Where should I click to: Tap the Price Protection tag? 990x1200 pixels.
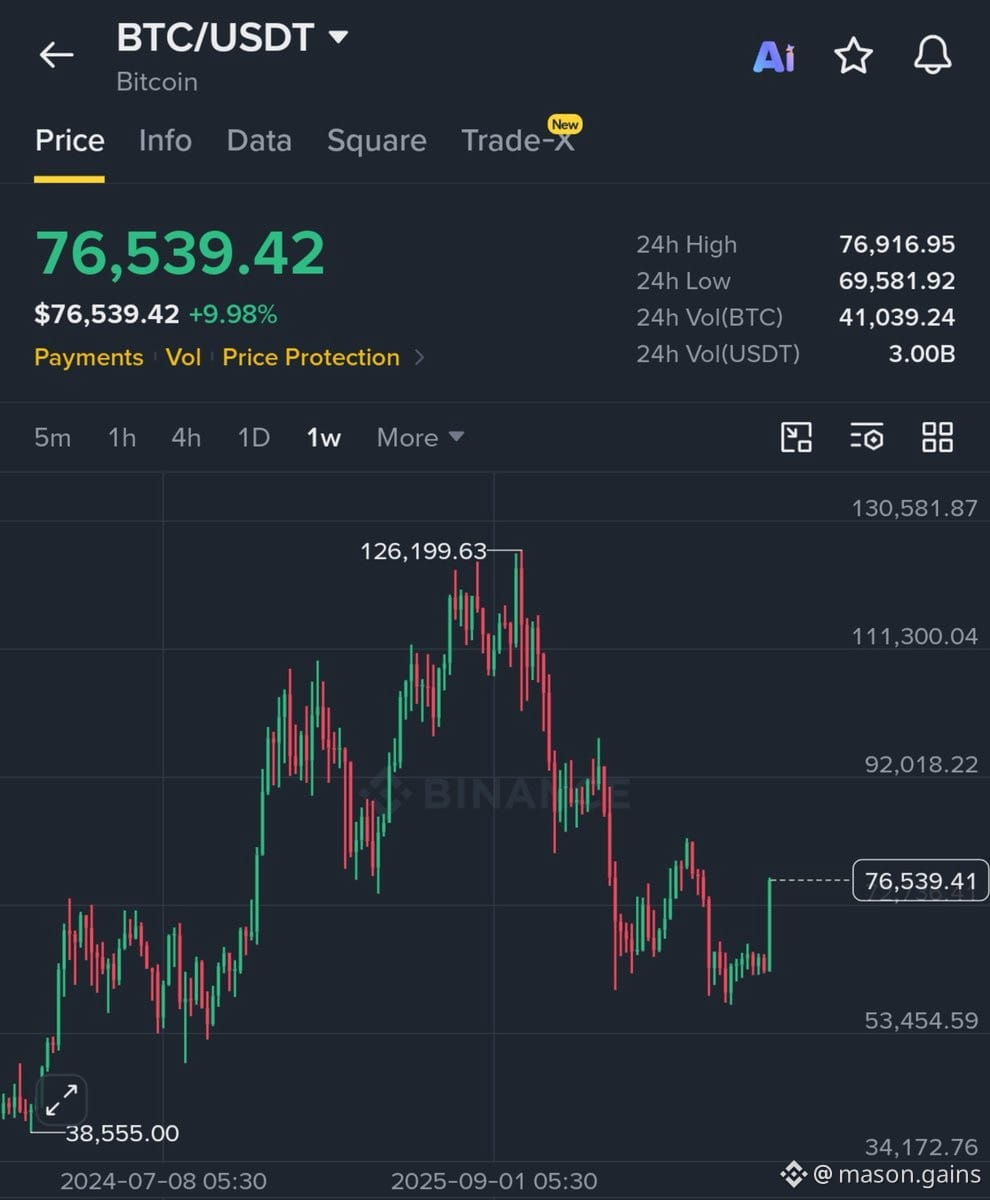pos(311,357)
